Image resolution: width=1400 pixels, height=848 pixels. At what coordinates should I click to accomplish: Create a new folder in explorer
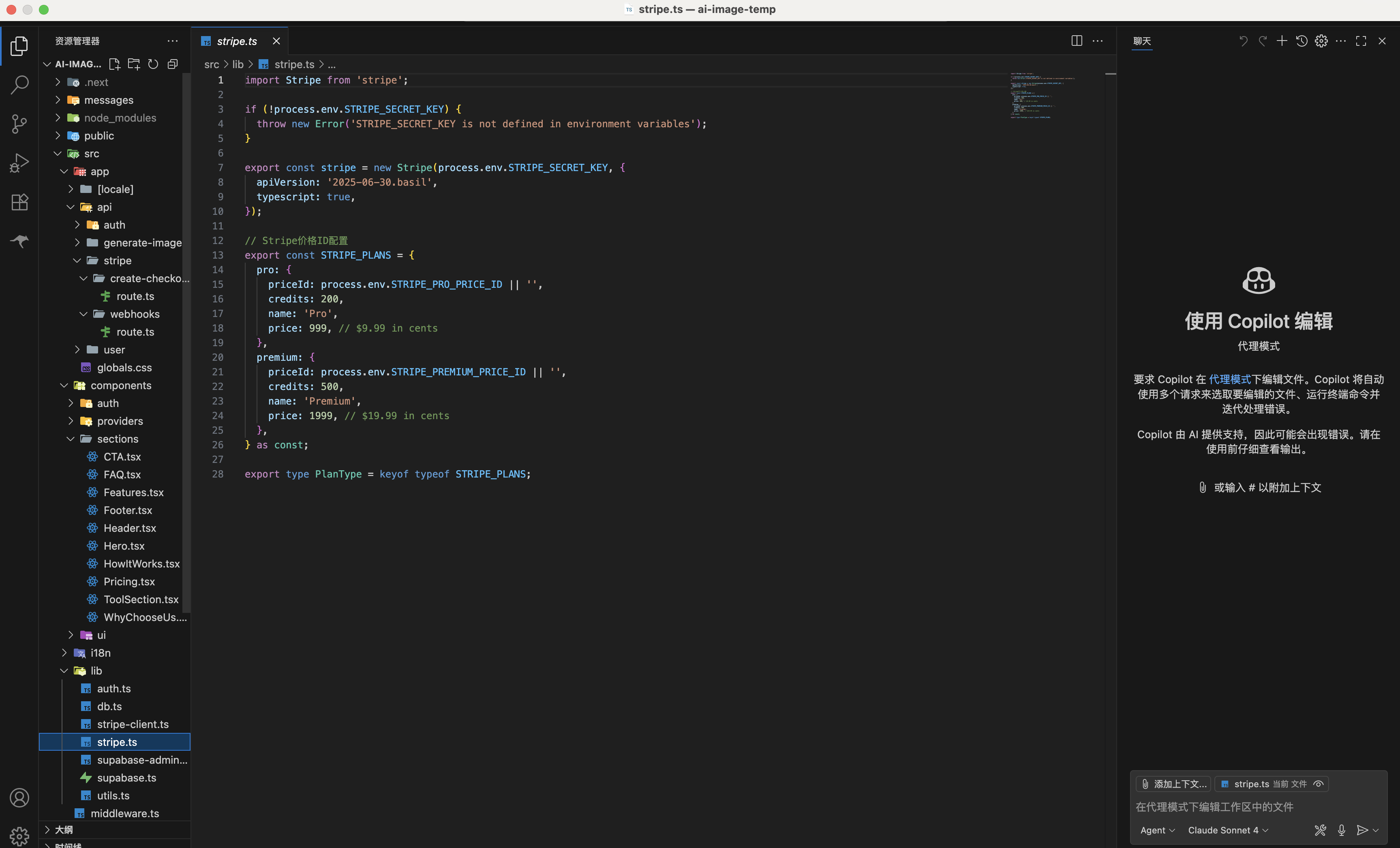coord(133,64)
